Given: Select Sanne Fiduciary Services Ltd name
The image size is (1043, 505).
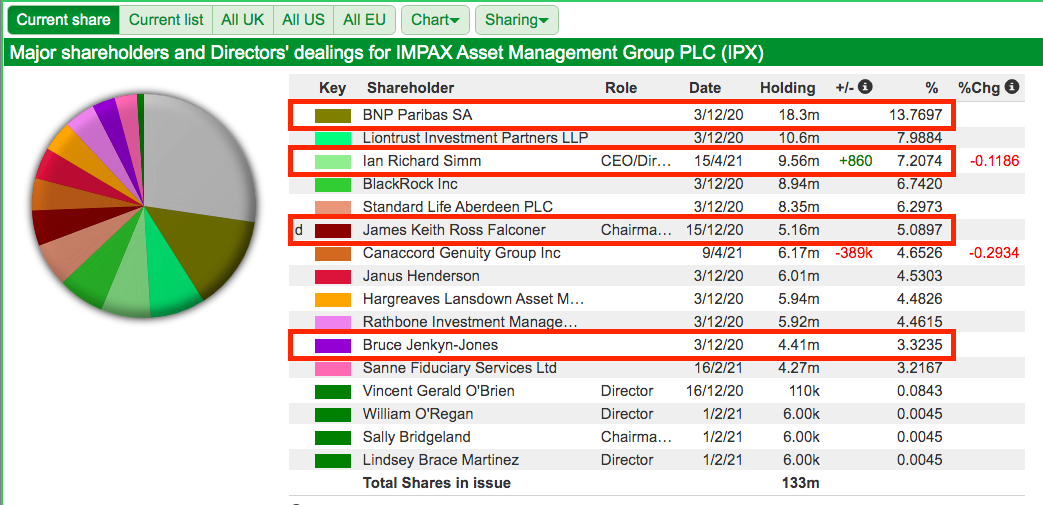Looking at the screenshot, I should tap(460, 369).
